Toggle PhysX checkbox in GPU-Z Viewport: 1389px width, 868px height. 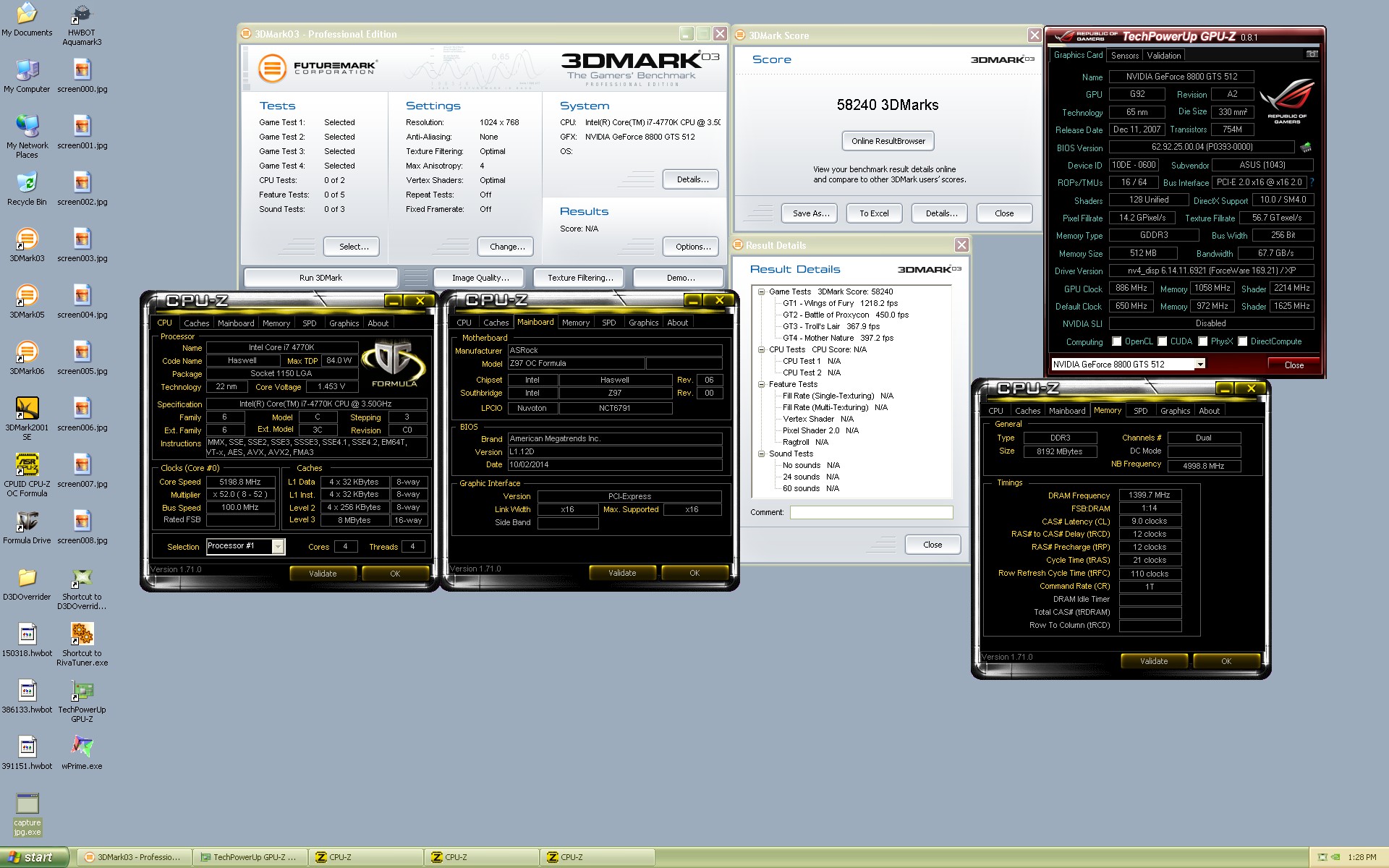1203,341
